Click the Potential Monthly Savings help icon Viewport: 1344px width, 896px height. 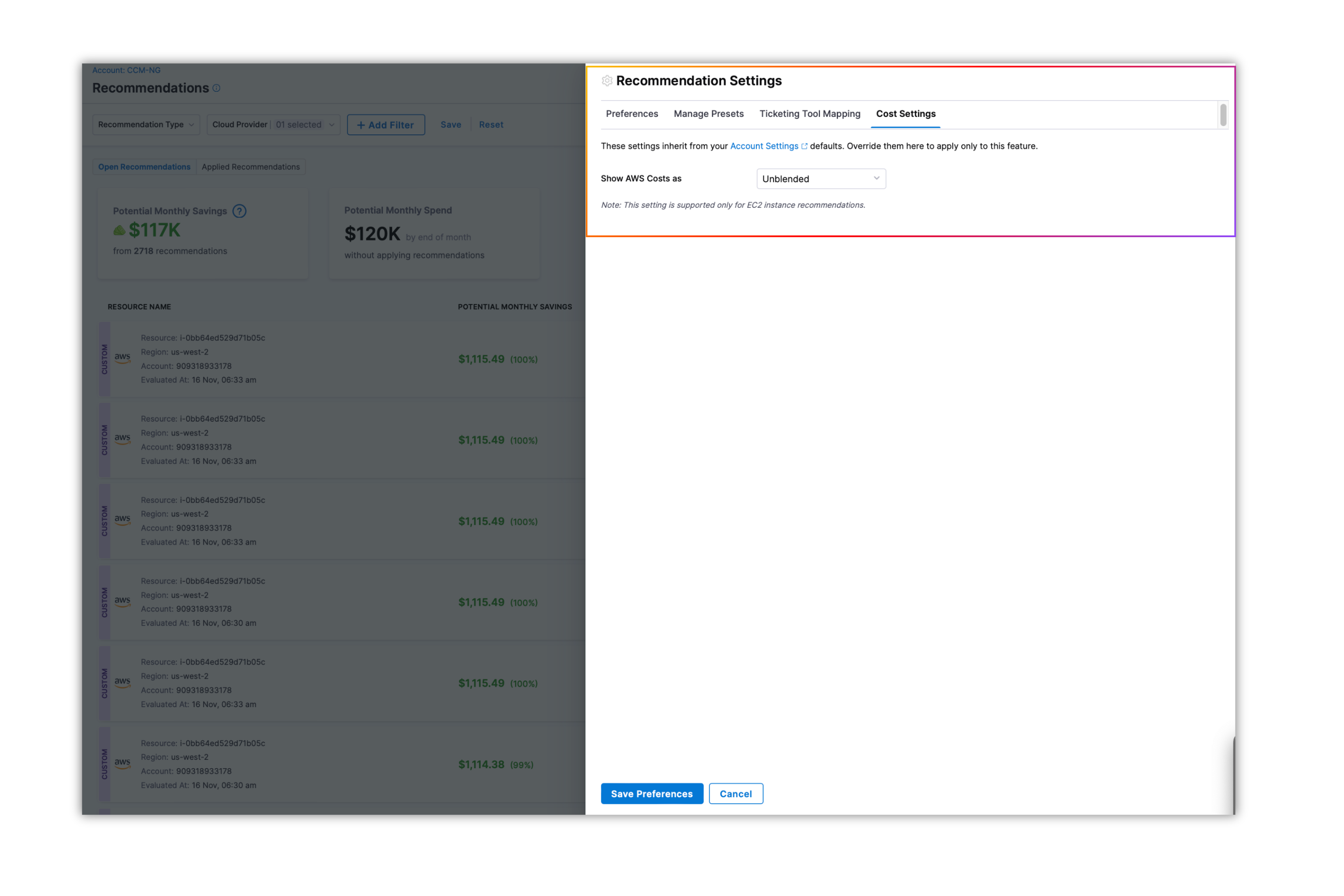tap(239, 211)
